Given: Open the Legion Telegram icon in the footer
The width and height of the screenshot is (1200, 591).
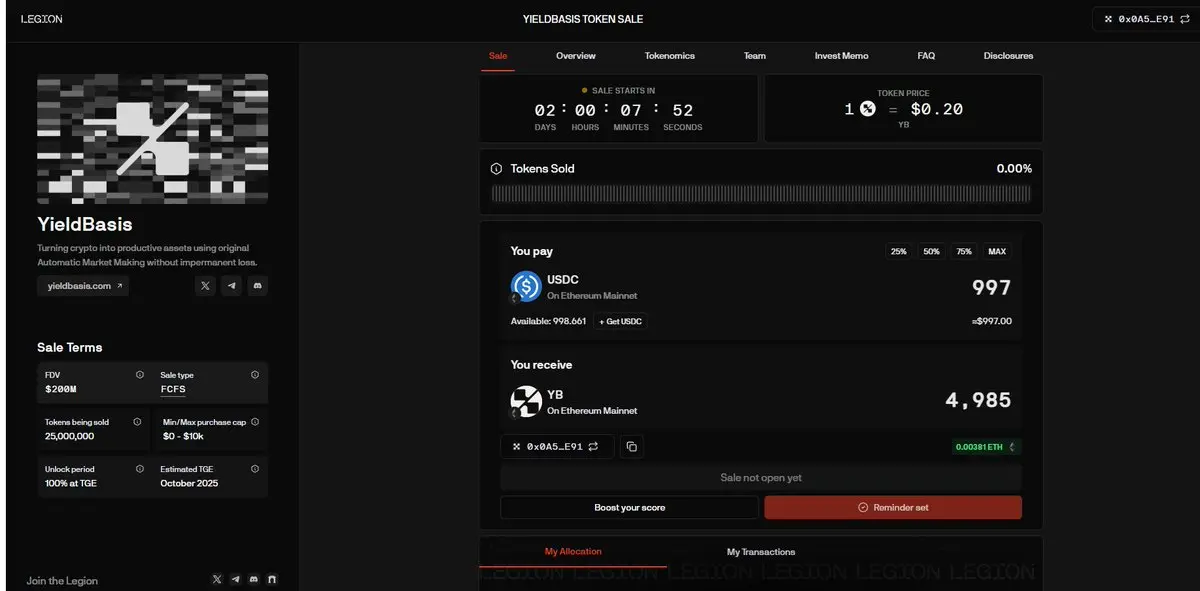Looking at the screenshot, I should point(235,580).
